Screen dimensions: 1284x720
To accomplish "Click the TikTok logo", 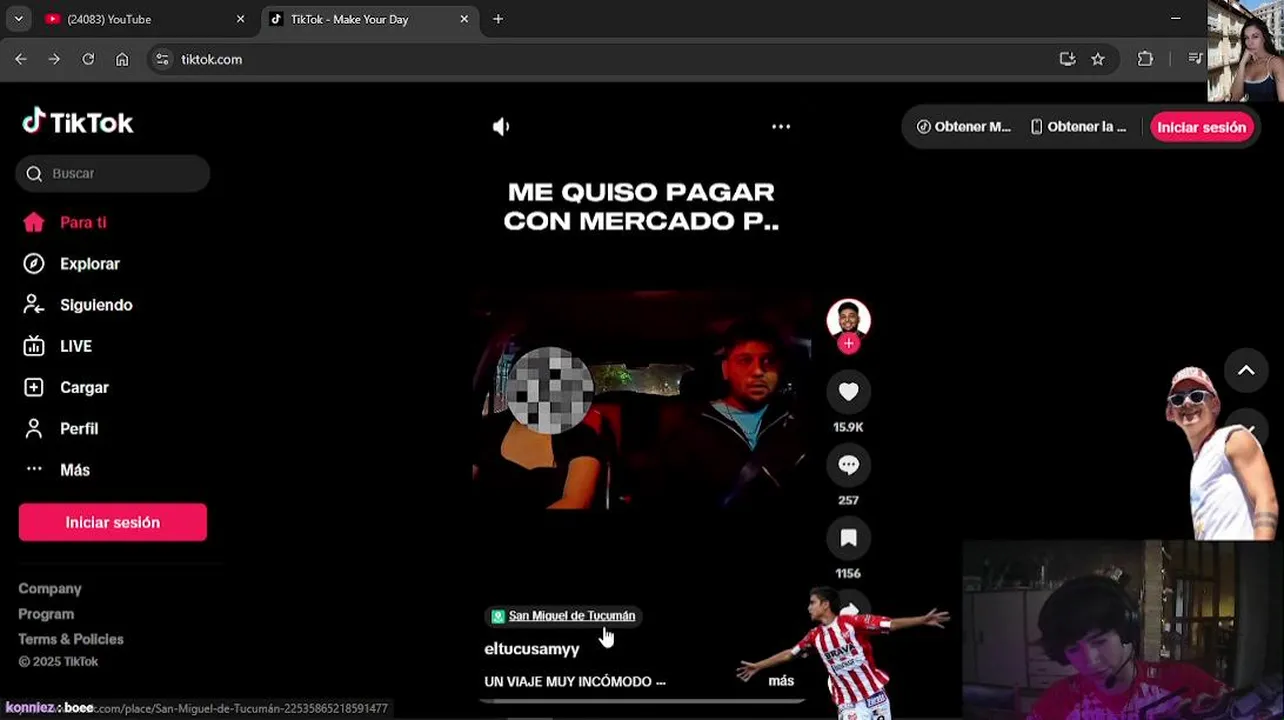I will 78,122.
